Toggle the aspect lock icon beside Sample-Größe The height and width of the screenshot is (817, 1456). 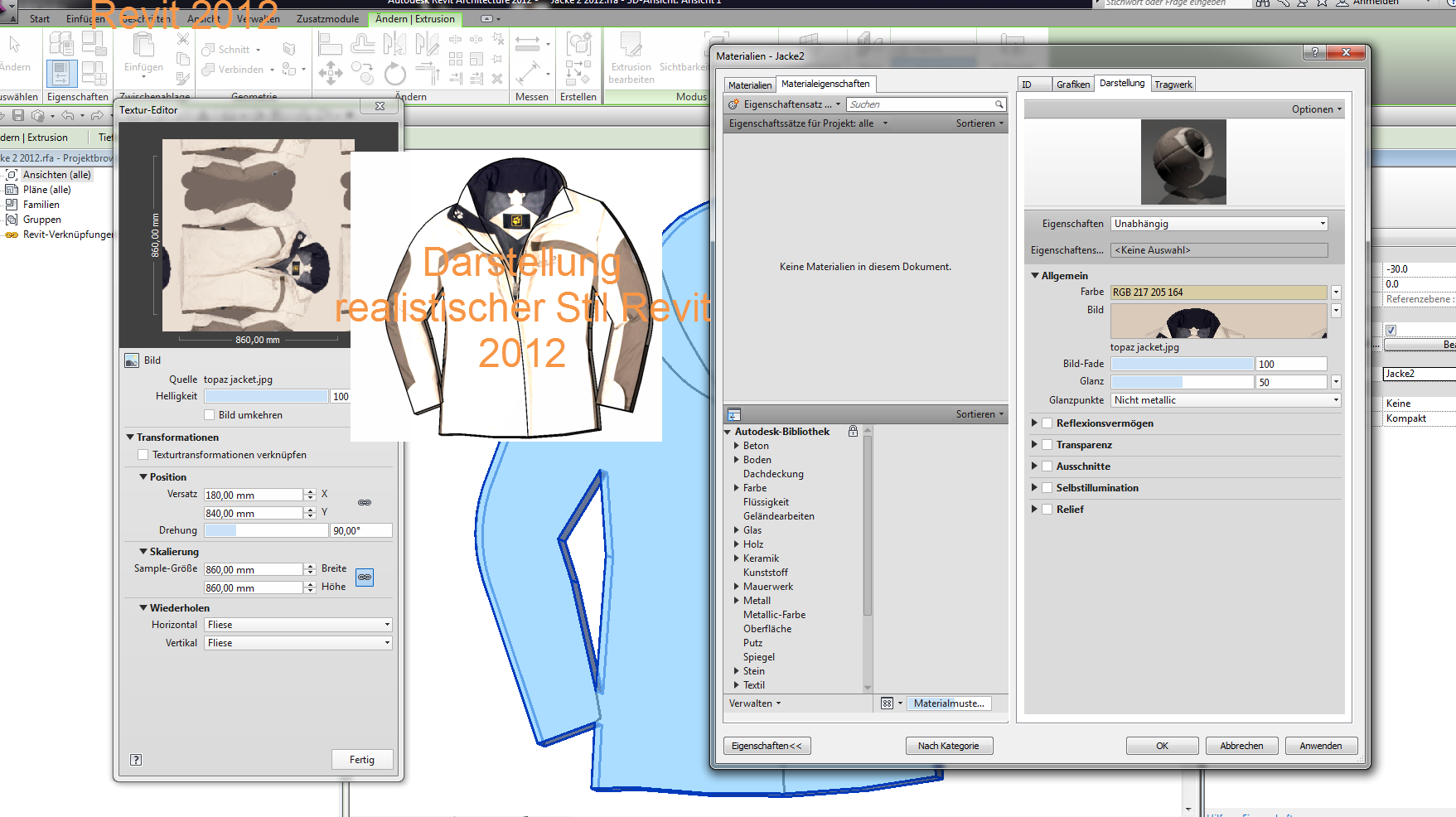coord(365,577)
